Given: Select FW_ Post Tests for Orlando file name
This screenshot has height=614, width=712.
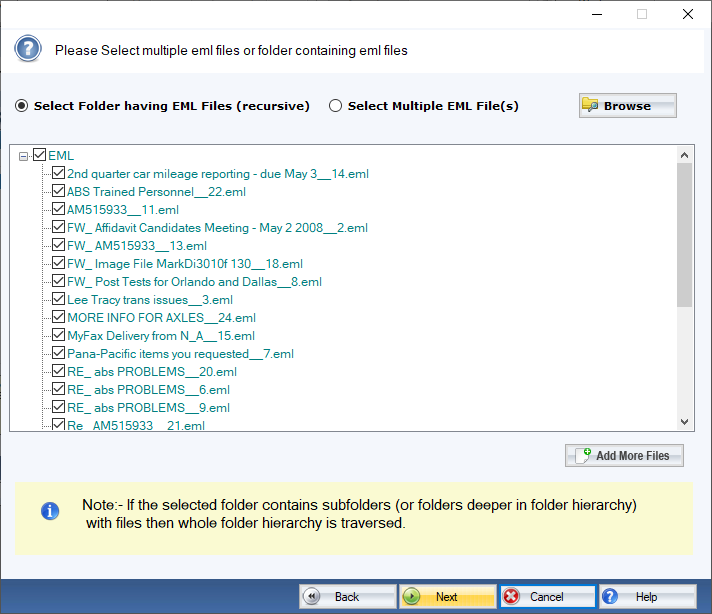Looking at the screenshot, I should click(194, 282).
